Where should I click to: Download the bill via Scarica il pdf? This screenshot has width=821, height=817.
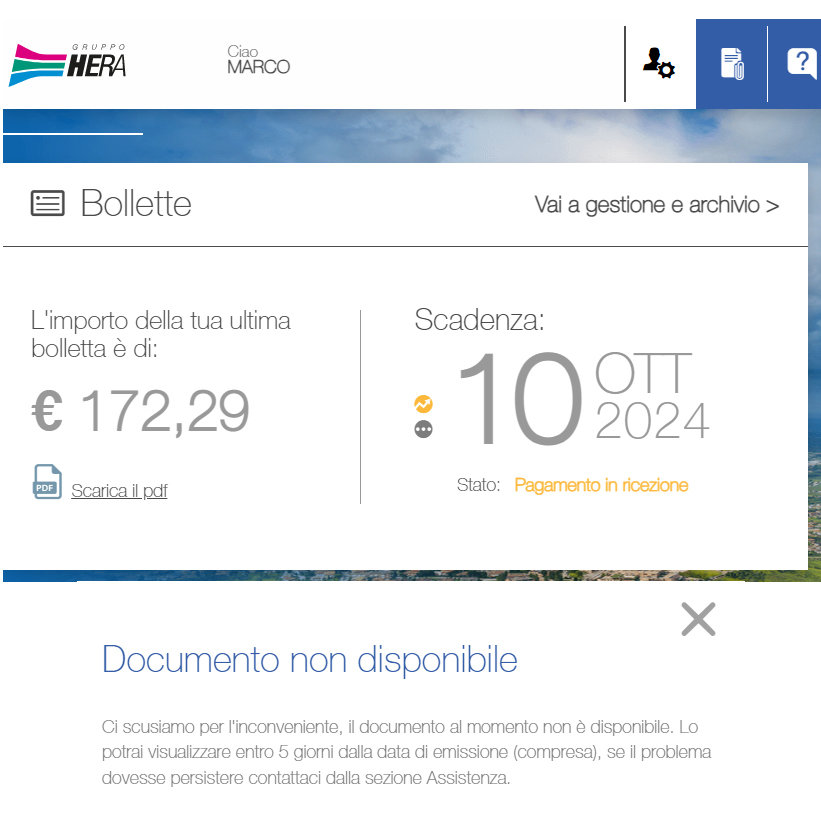coord(119,491)
